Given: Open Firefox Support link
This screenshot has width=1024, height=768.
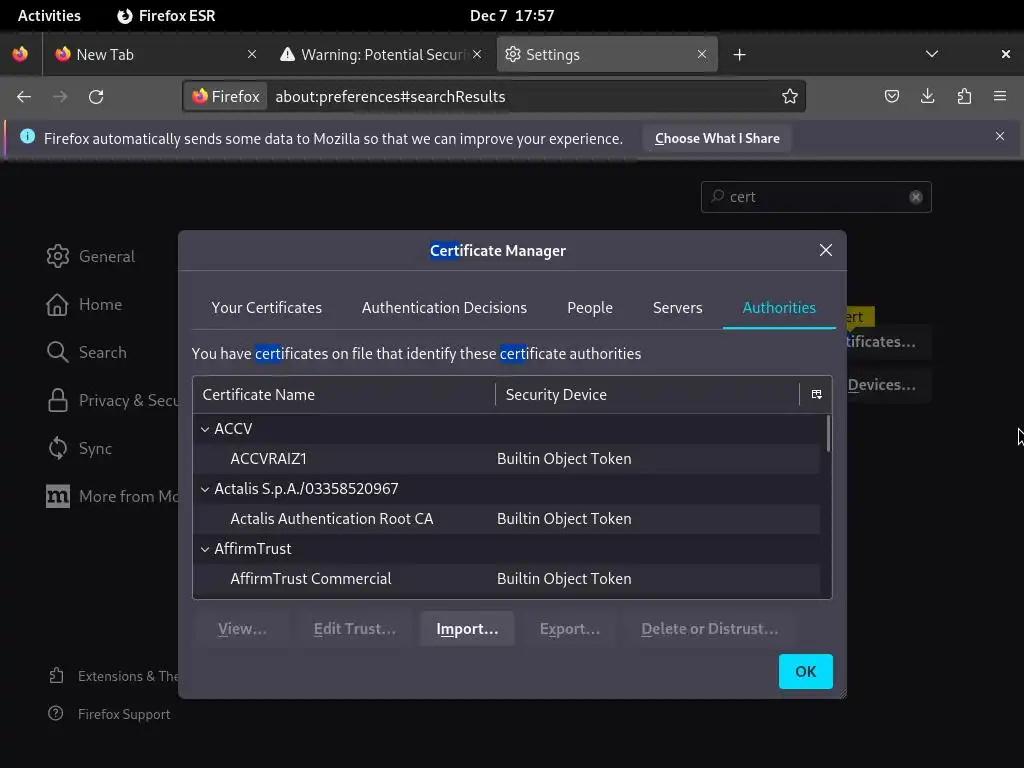Looking at the screenshot, I should pyautogui.click(x=109, y=714).
